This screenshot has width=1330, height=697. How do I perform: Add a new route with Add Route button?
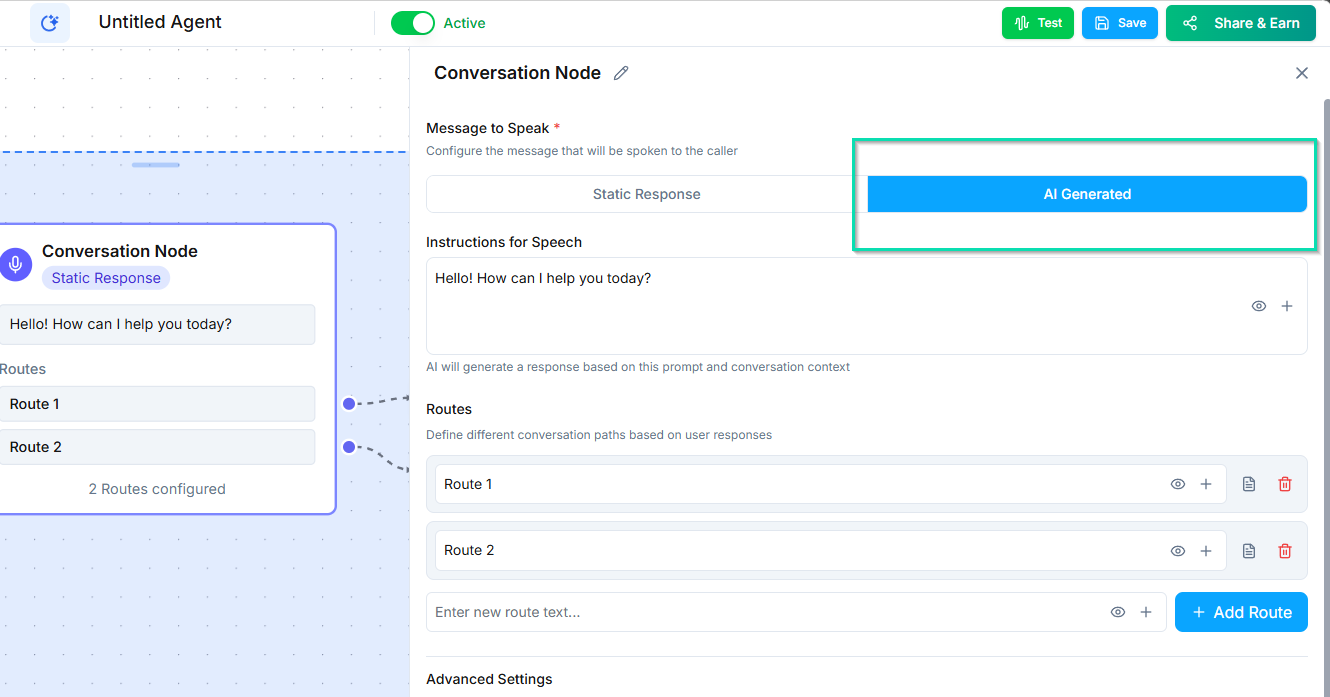tap(1241, 611)
